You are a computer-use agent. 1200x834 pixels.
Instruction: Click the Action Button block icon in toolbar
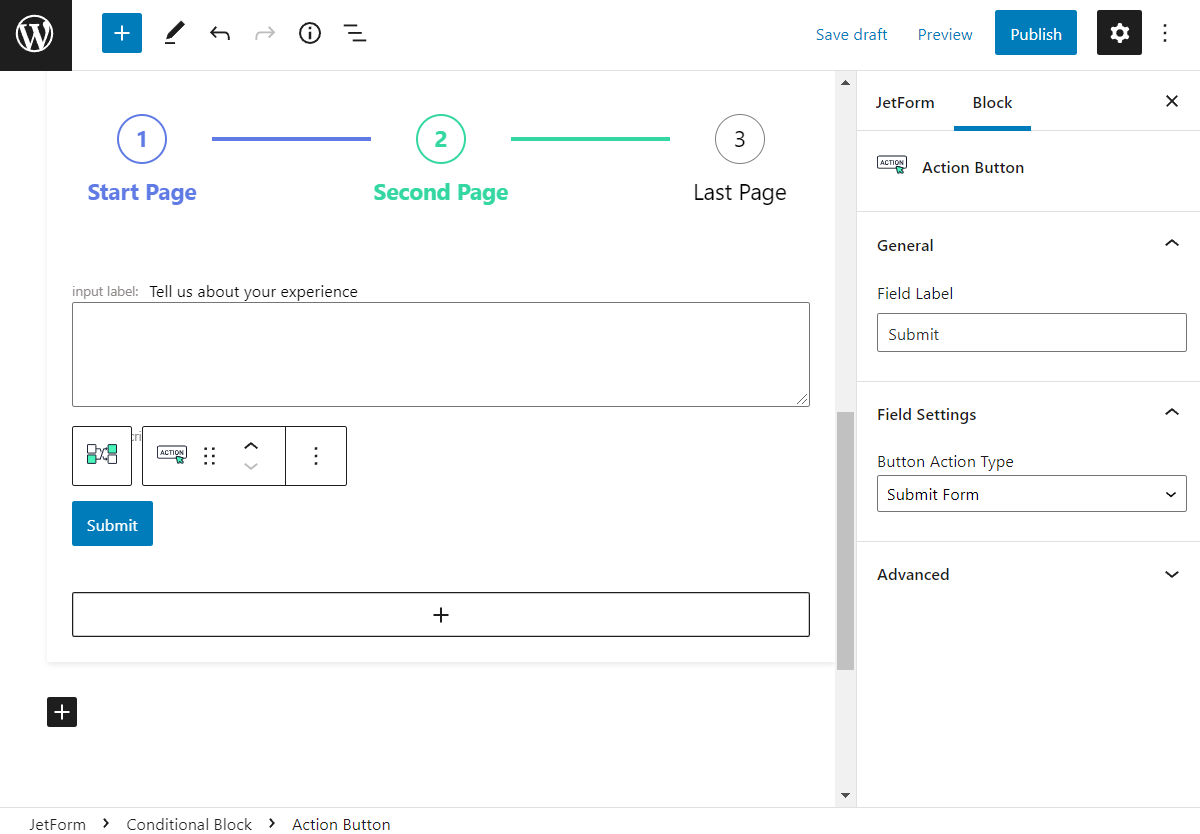point(171,455)
